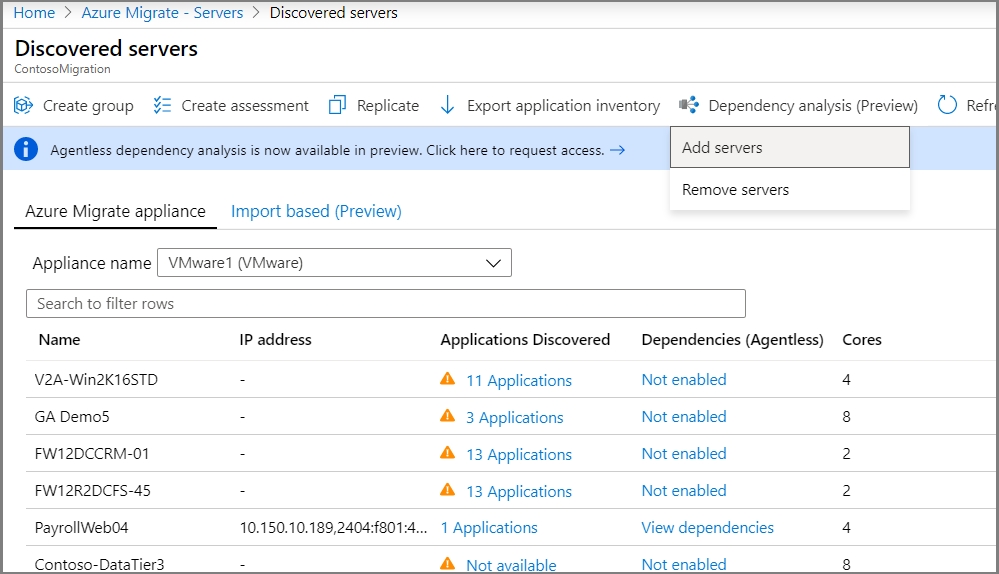Click the Create assessment checklist icon
This screenshot has height=574, width=999.
click(163, 105)
